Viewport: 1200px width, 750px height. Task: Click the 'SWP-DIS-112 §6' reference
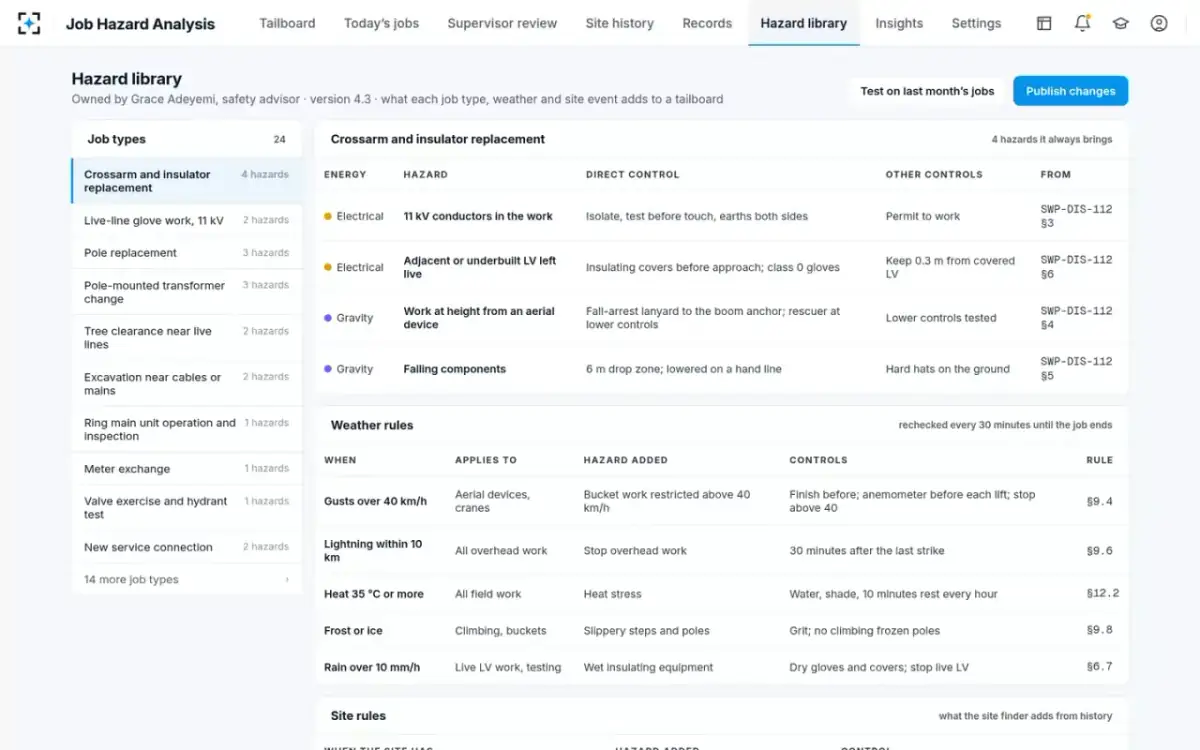pyautogui.click(x=1076, y=267)
